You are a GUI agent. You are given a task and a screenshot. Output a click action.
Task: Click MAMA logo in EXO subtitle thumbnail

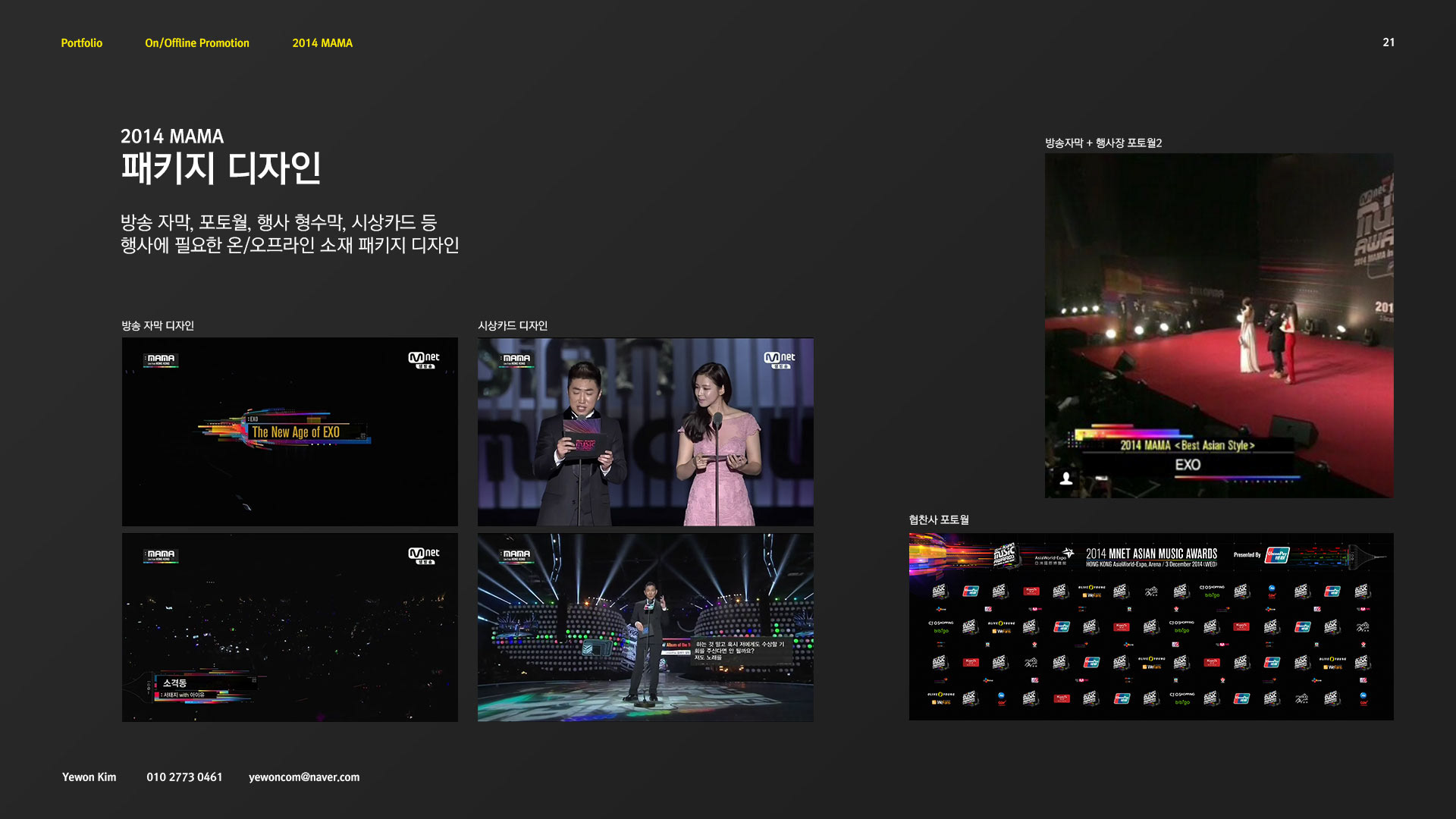click(161, 359)
